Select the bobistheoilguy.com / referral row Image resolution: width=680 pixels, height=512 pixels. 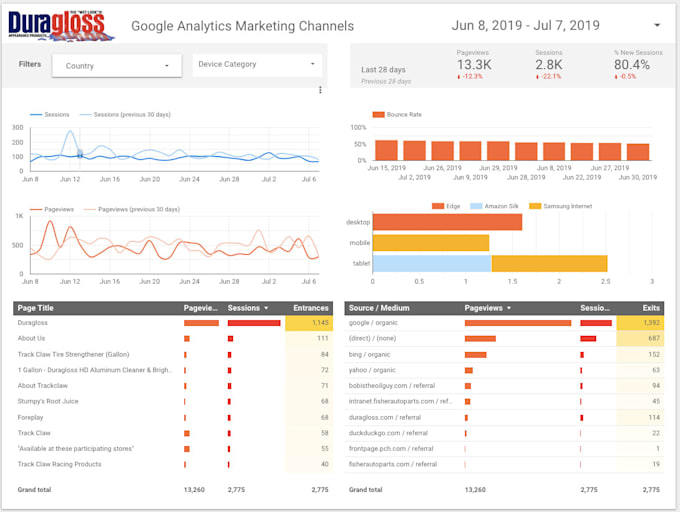pyautogui.click(x=504, y=386)
